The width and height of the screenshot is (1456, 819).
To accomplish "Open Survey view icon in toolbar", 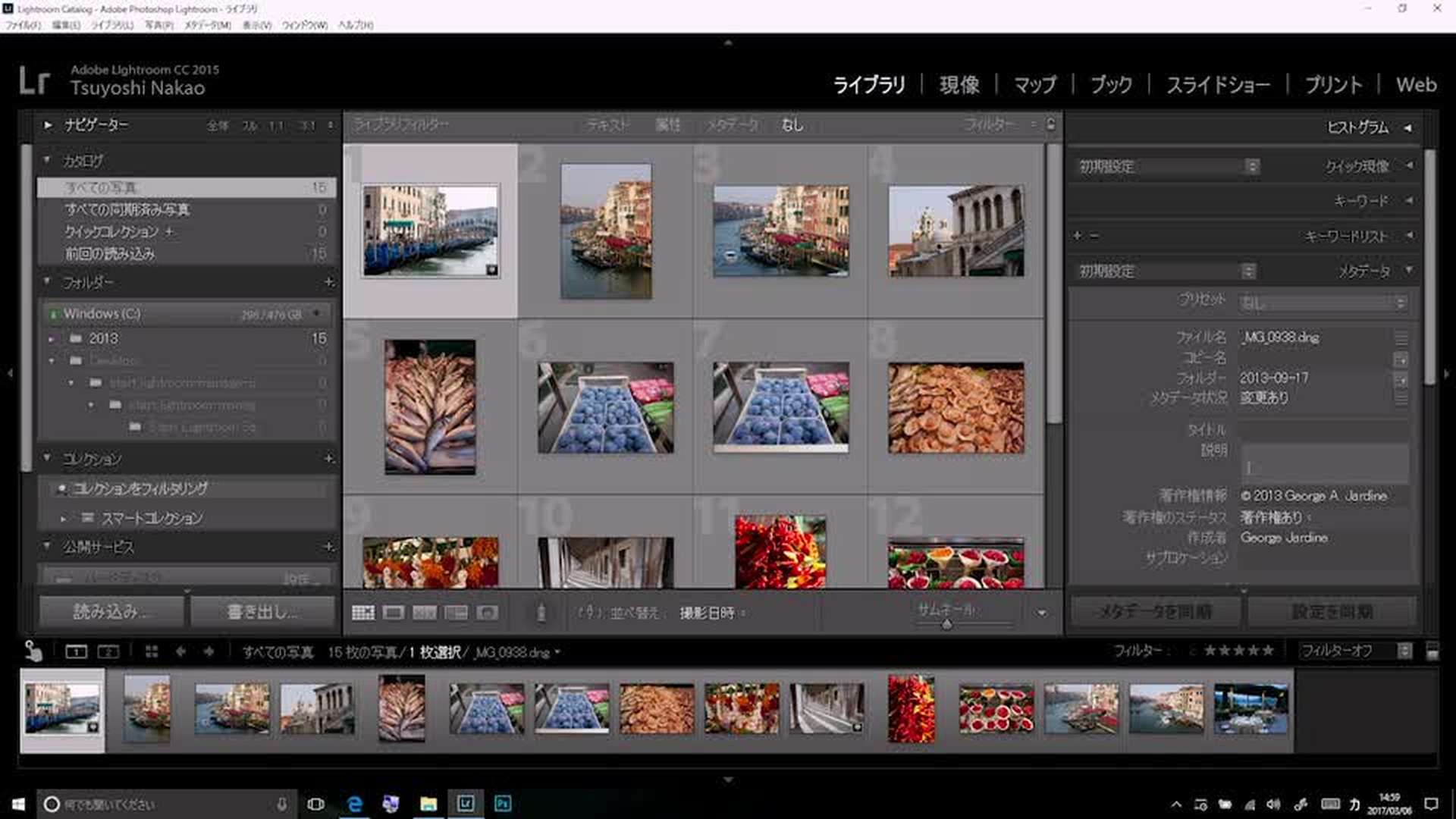I will [456, 613].
